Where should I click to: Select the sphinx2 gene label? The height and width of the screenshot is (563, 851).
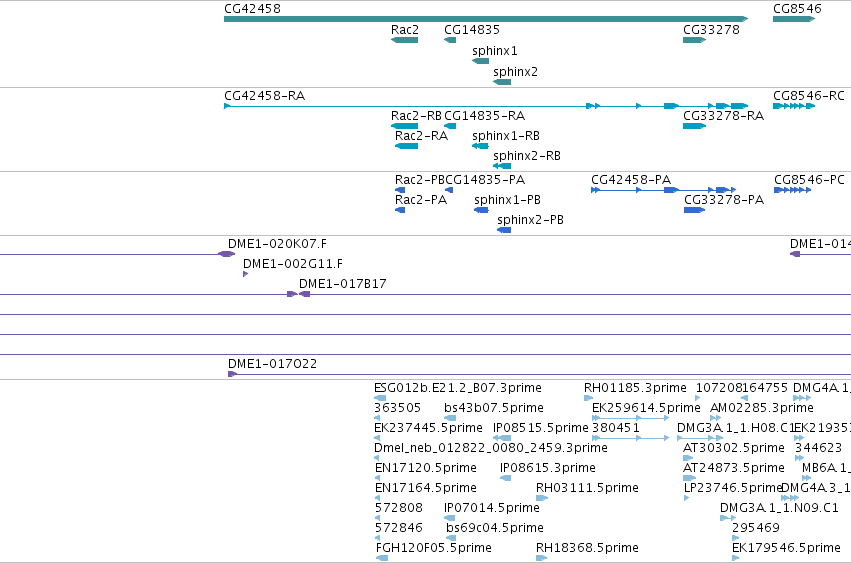click(x=516, y=72)
